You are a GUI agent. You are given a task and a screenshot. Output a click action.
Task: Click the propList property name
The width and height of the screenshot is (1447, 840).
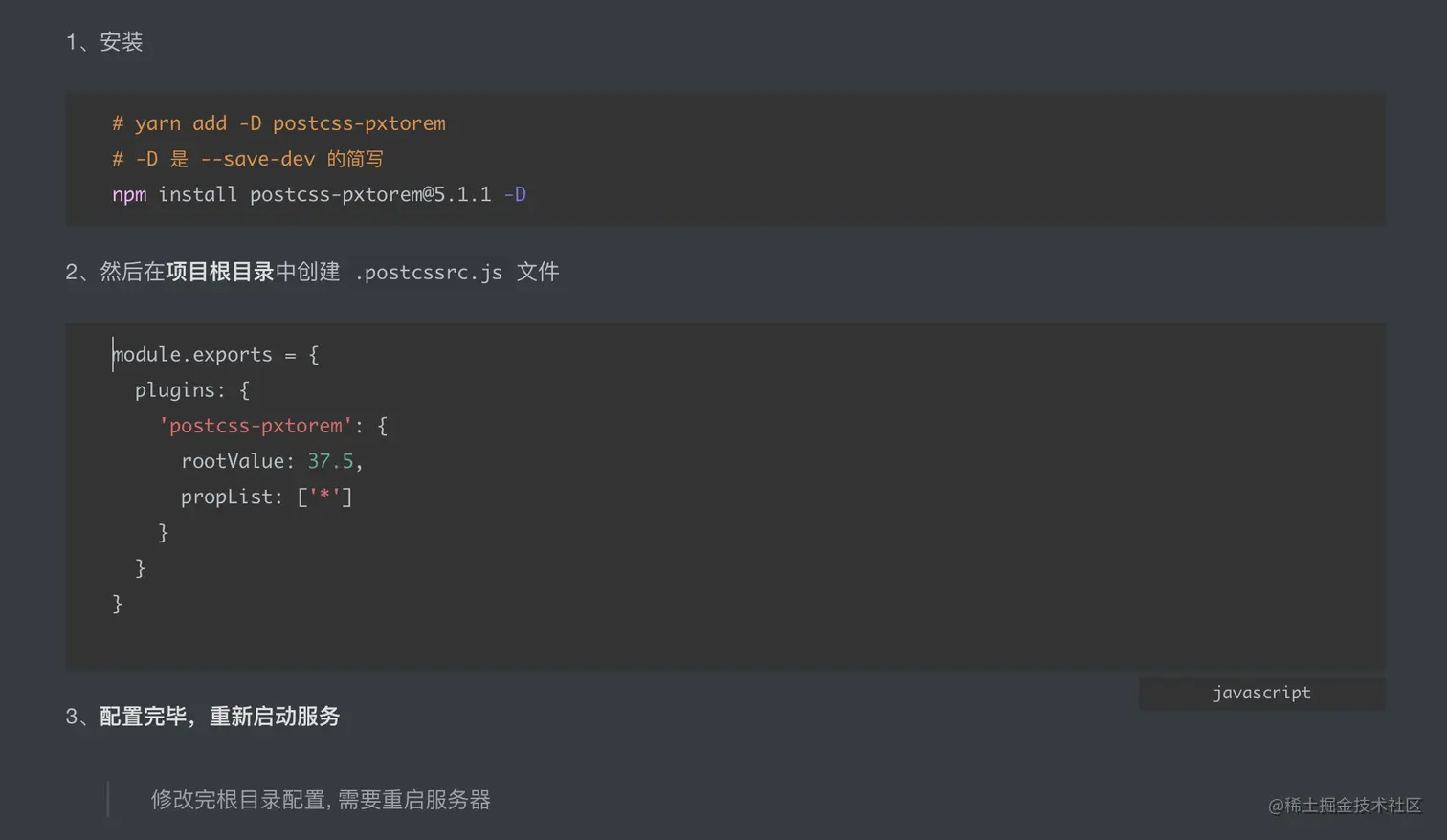point(227,497)
